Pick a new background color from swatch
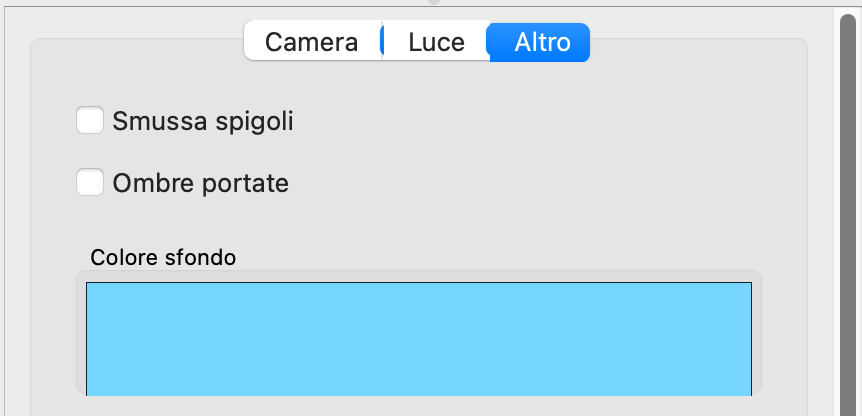This screenshot has height=416, width=862. [x=419, y=339]
